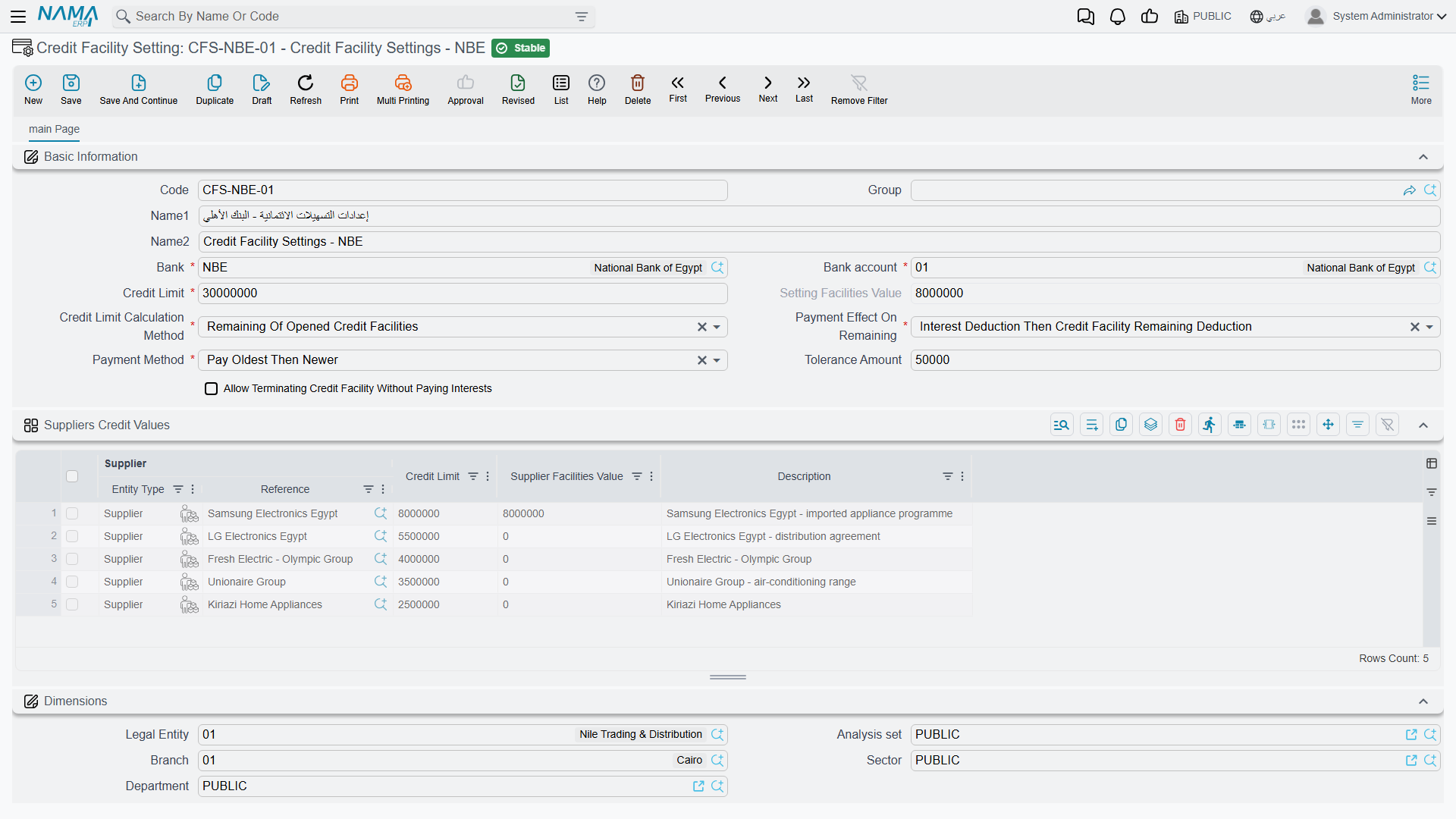Toggle Allow Terminating Credit Facility Without Paying Interests

(212, 389)
